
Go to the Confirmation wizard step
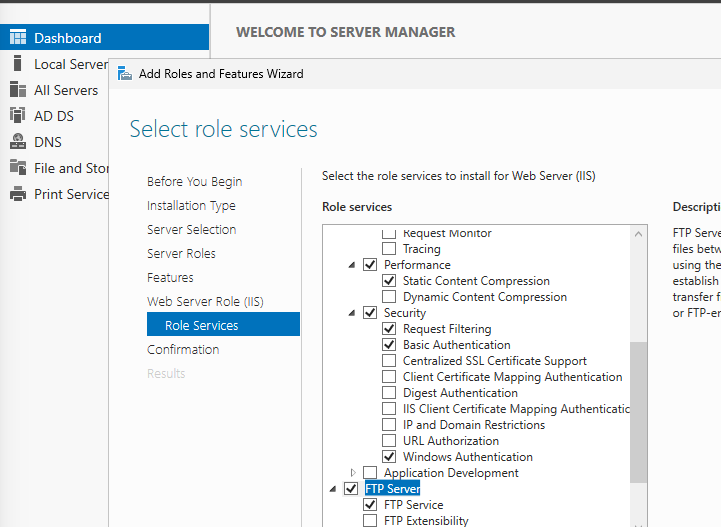point(183,349)
